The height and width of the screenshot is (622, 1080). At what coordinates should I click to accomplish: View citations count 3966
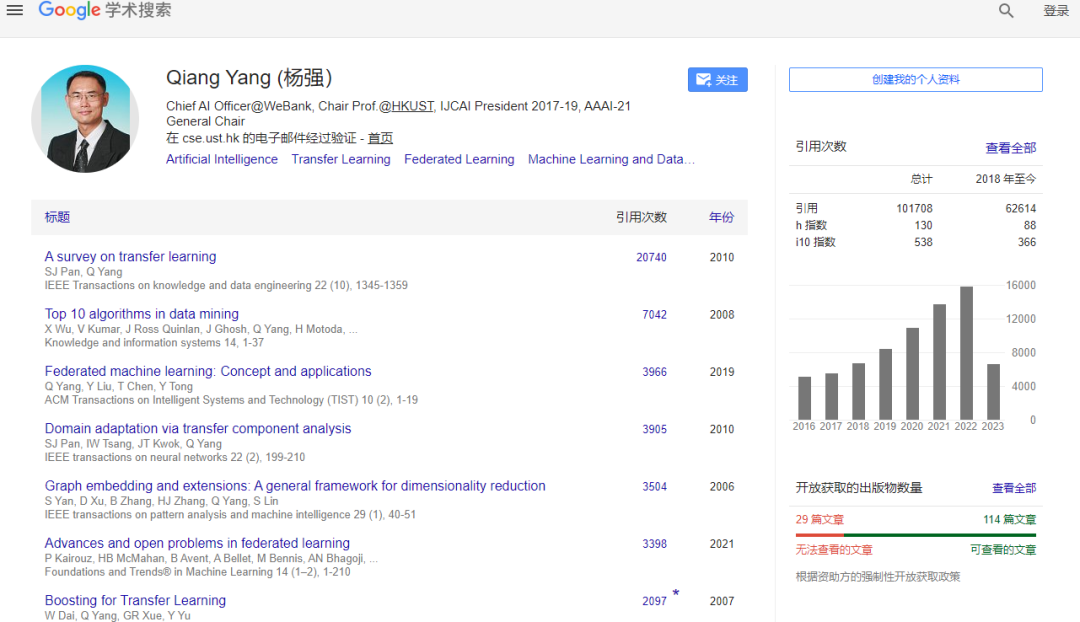654,372
